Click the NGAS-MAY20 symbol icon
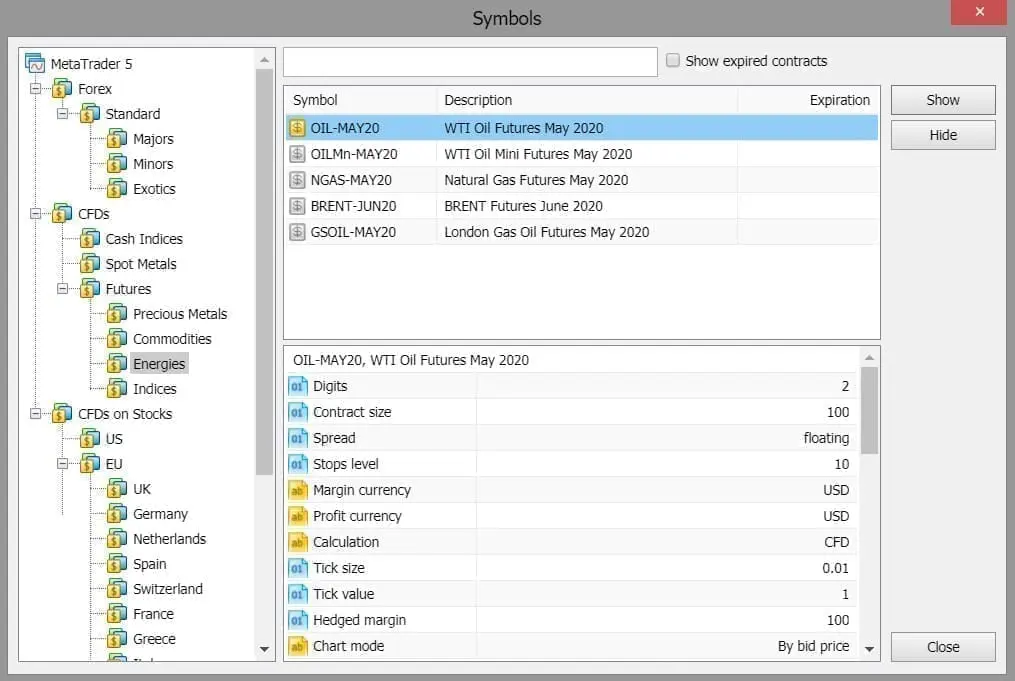This screenshot has height=681, width=1015. tap(297, 180)
